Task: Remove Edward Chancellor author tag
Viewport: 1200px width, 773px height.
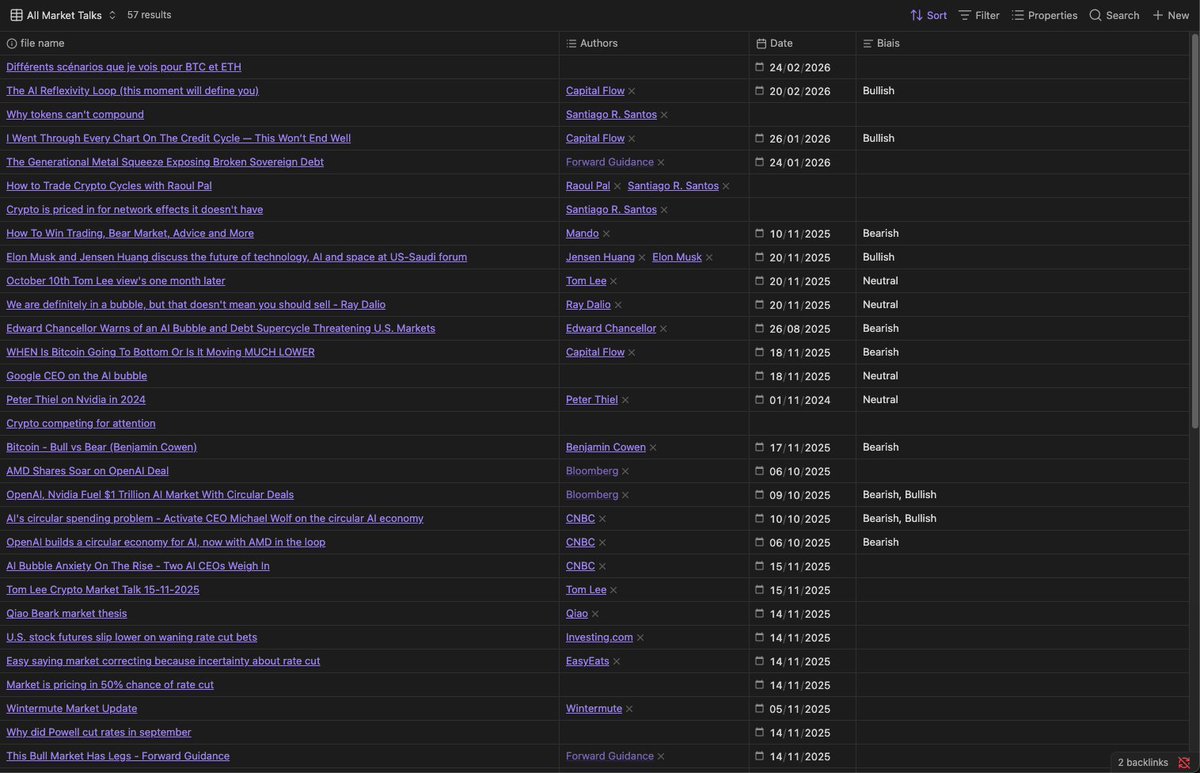Action: [x=663, y=329]
